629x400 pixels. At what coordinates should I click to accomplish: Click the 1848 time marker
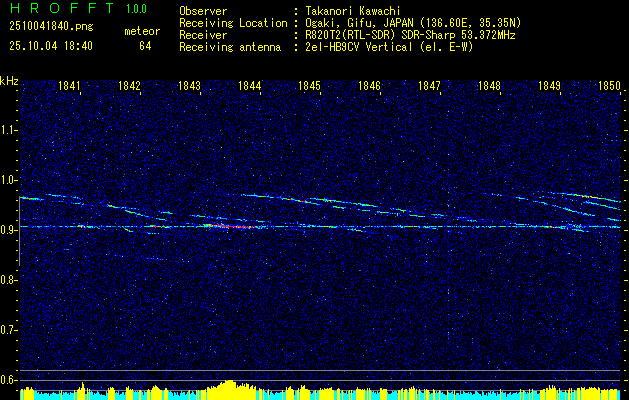[490, 86]
